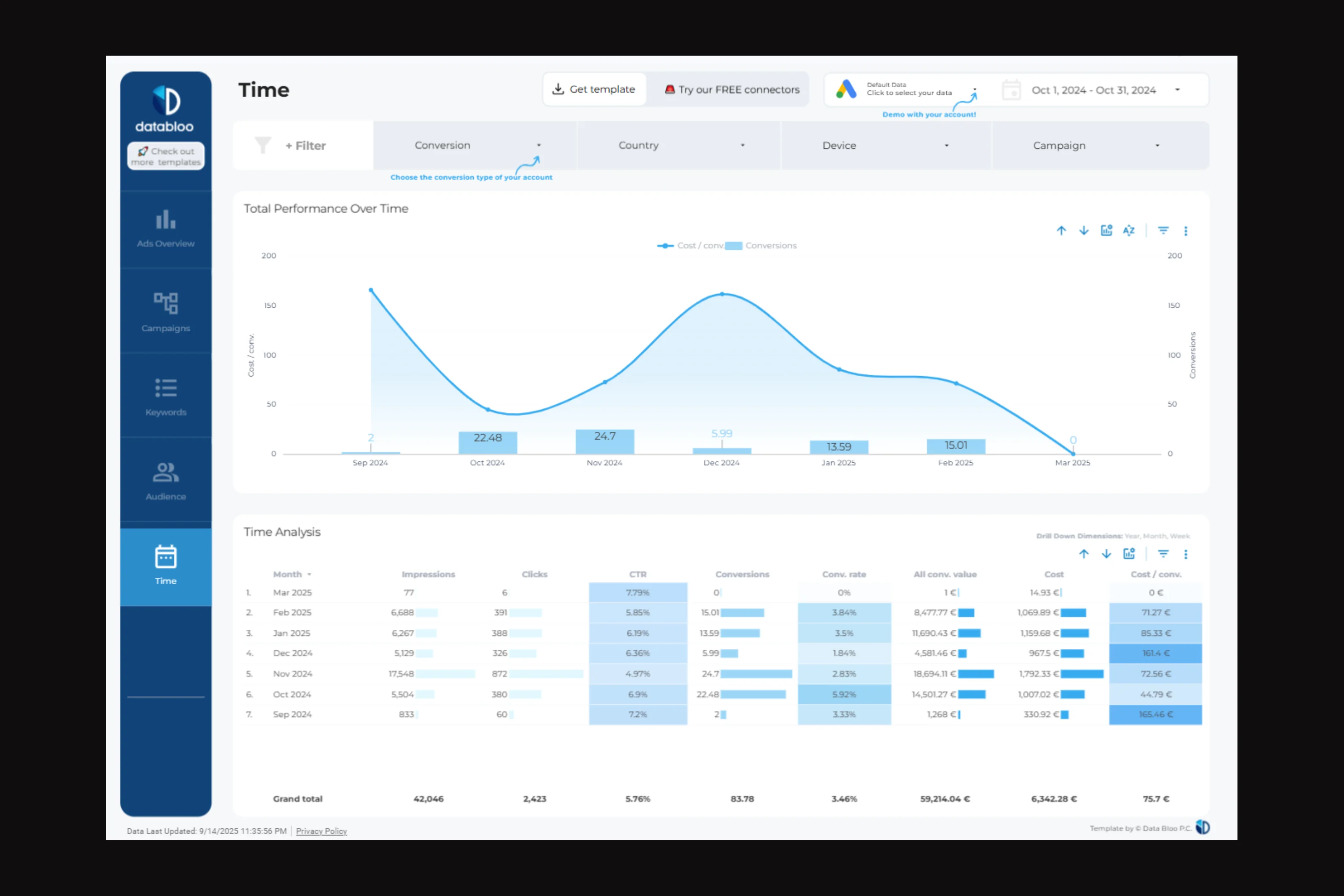The image size is (1344, 896).
Task: Toggle Conversions series in chart legend
Action: pyautogui.click(x=761, y=245)
